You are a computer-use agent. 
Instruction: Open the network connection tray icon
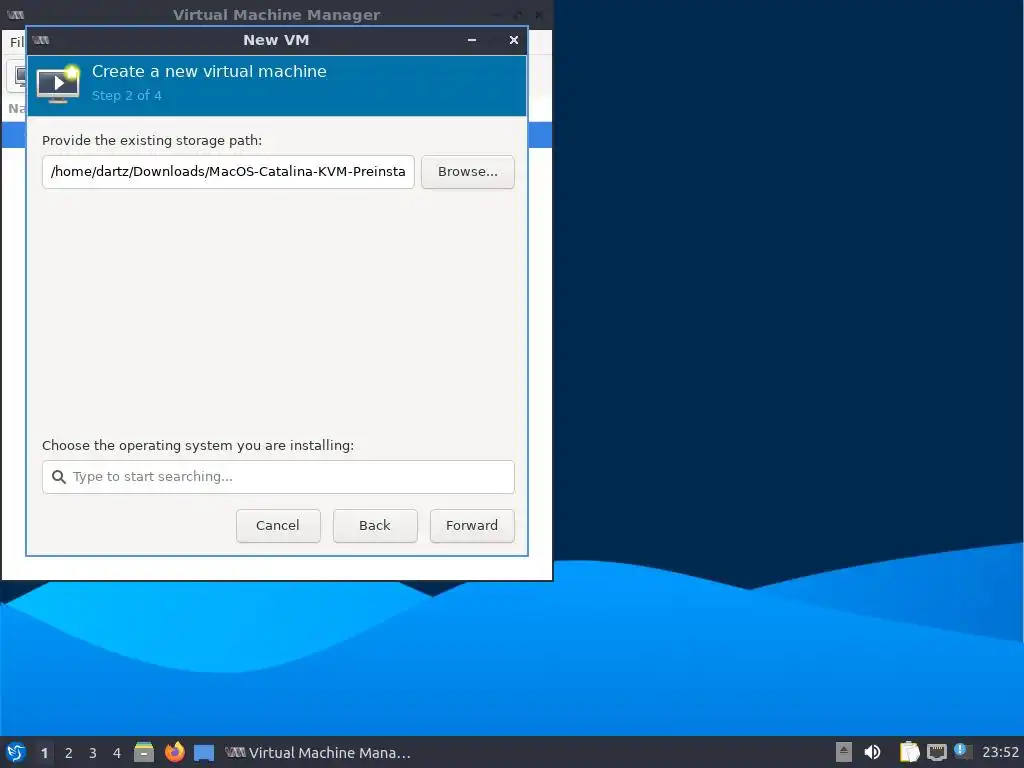click(x=937, y=752)
